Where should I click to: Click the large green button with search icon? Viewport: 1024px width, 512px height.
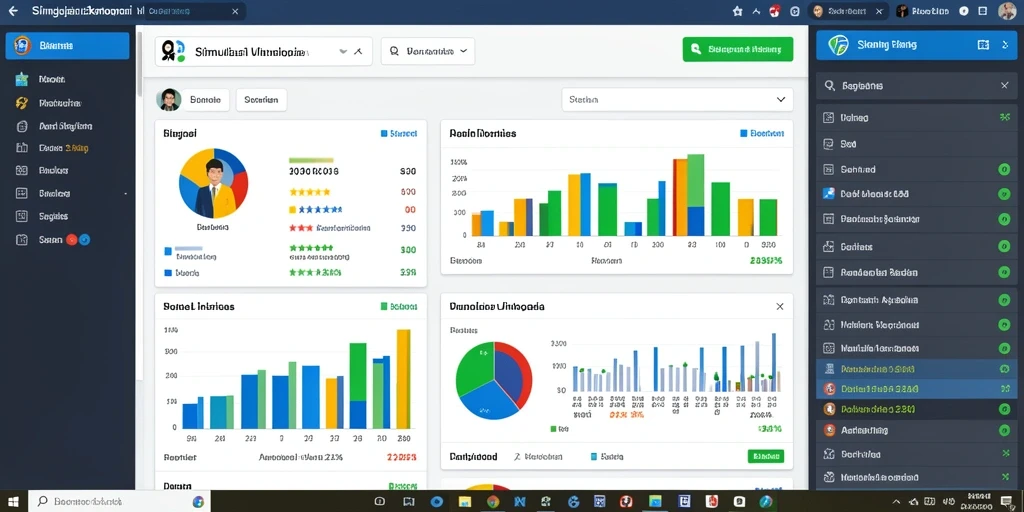pos(737,49)
